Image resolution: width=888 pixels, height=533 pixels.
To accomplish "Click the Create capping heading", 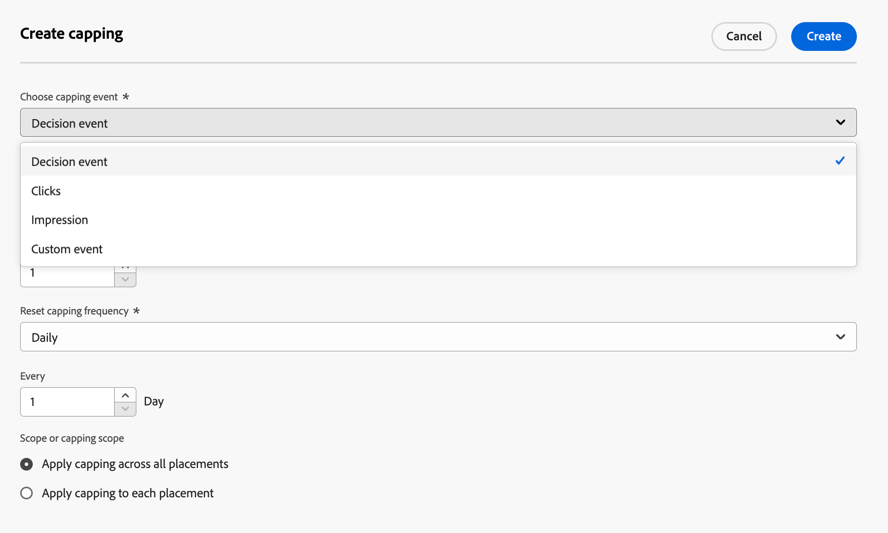I will [x=71, y=34].
